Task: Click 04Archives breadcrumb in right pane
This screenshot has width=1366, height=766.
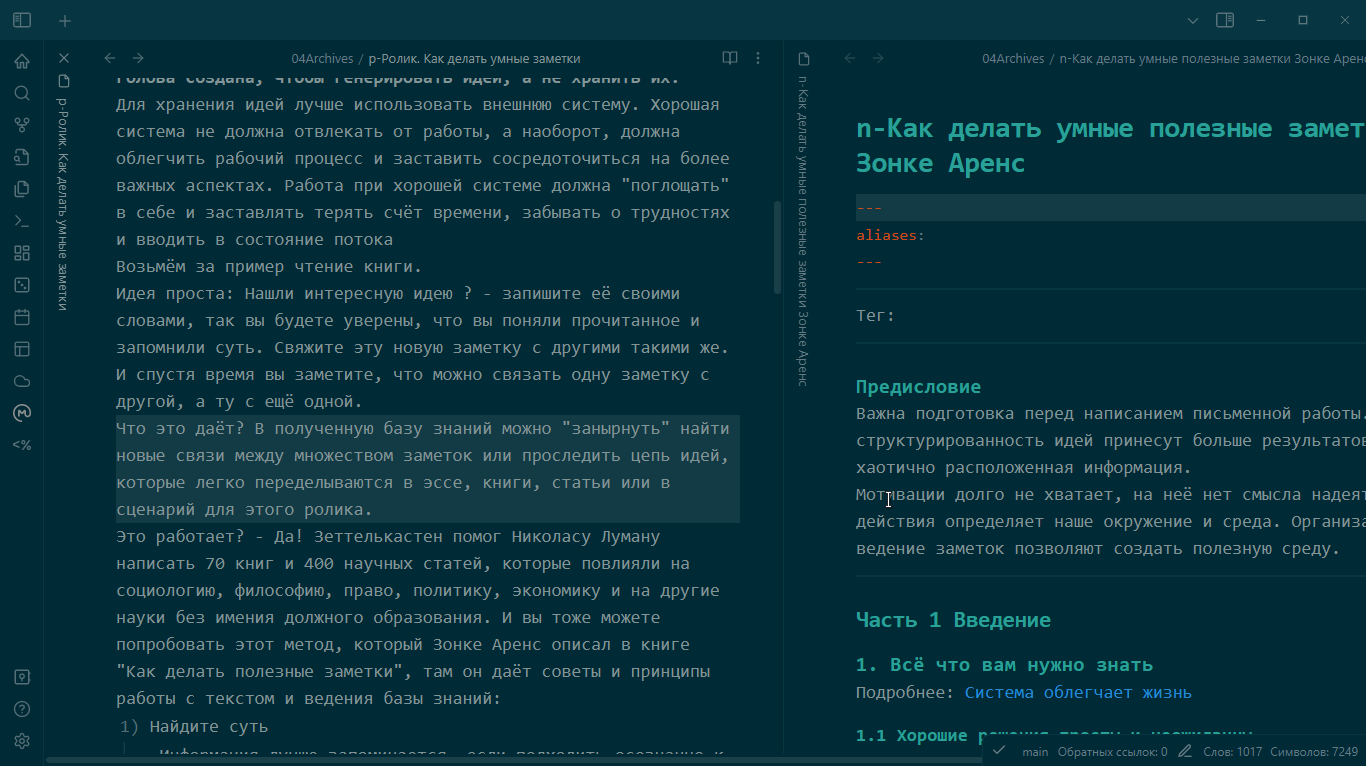Action: pos(1013,59)
